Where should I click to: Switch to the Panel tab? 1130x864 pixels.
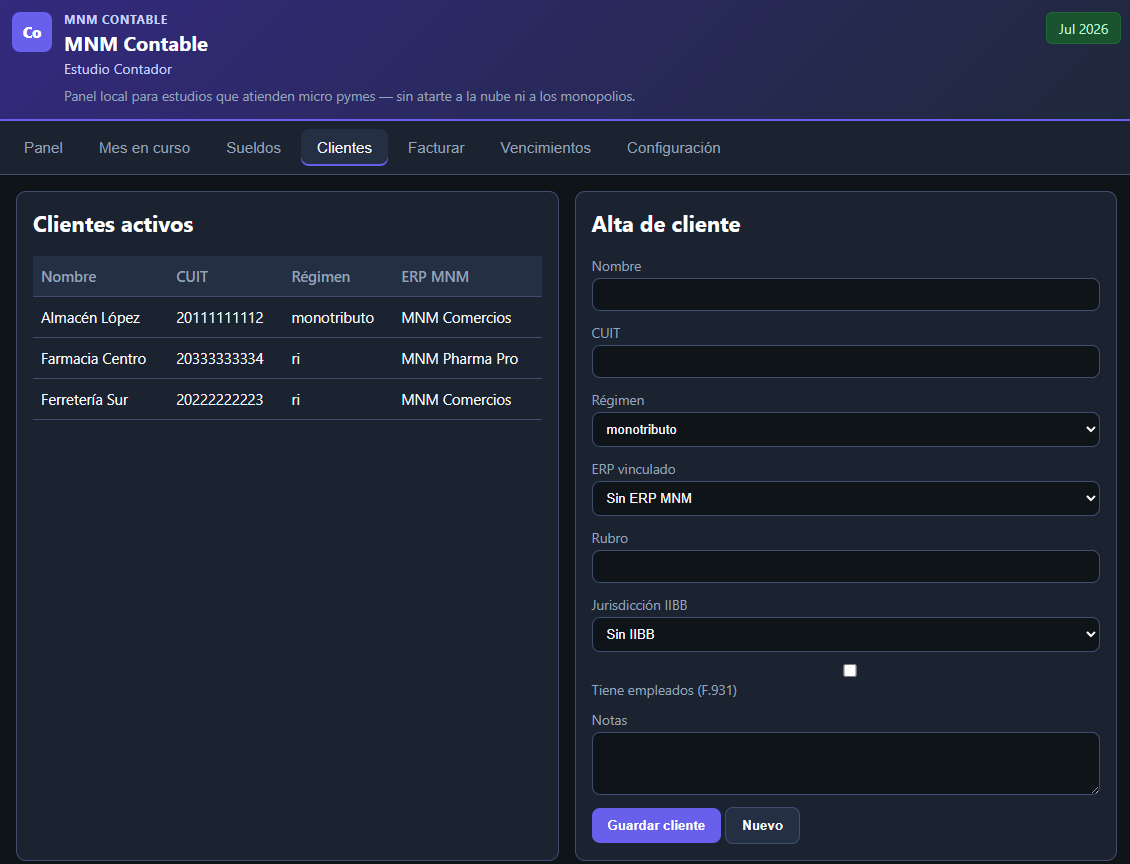(43, 148)
